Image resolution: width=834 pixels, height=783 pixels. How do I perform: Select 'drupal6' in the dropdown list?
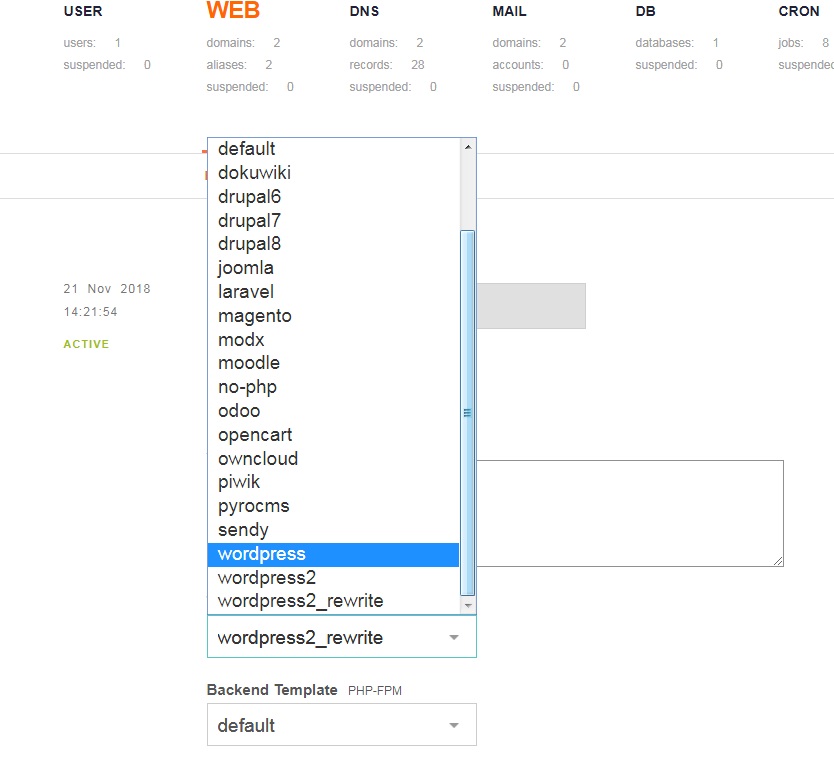pos(333,196)
